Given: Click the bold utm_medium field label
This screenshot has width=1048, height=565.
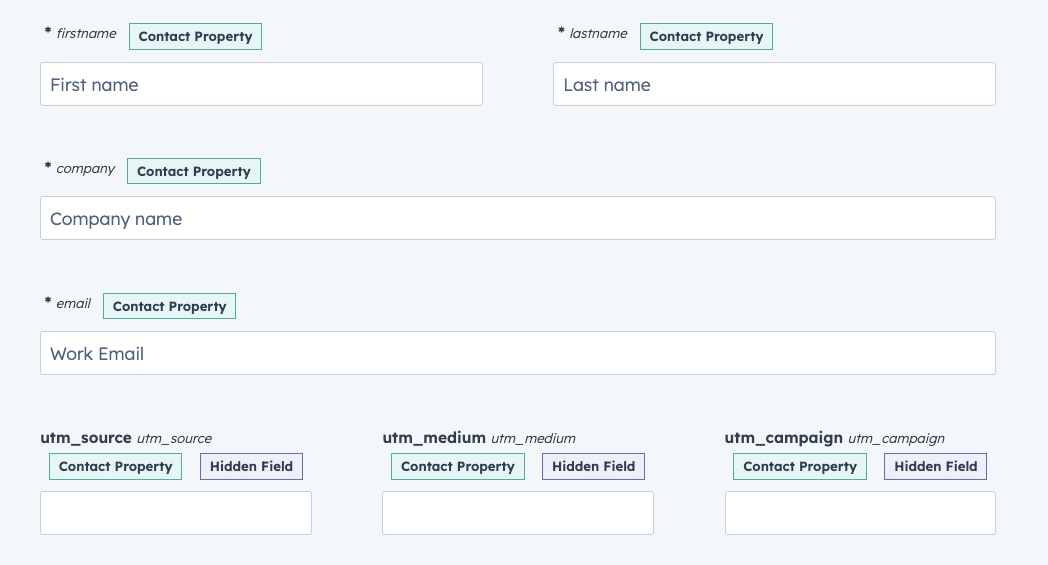Looking at the screenshot, I should point(434,438).
